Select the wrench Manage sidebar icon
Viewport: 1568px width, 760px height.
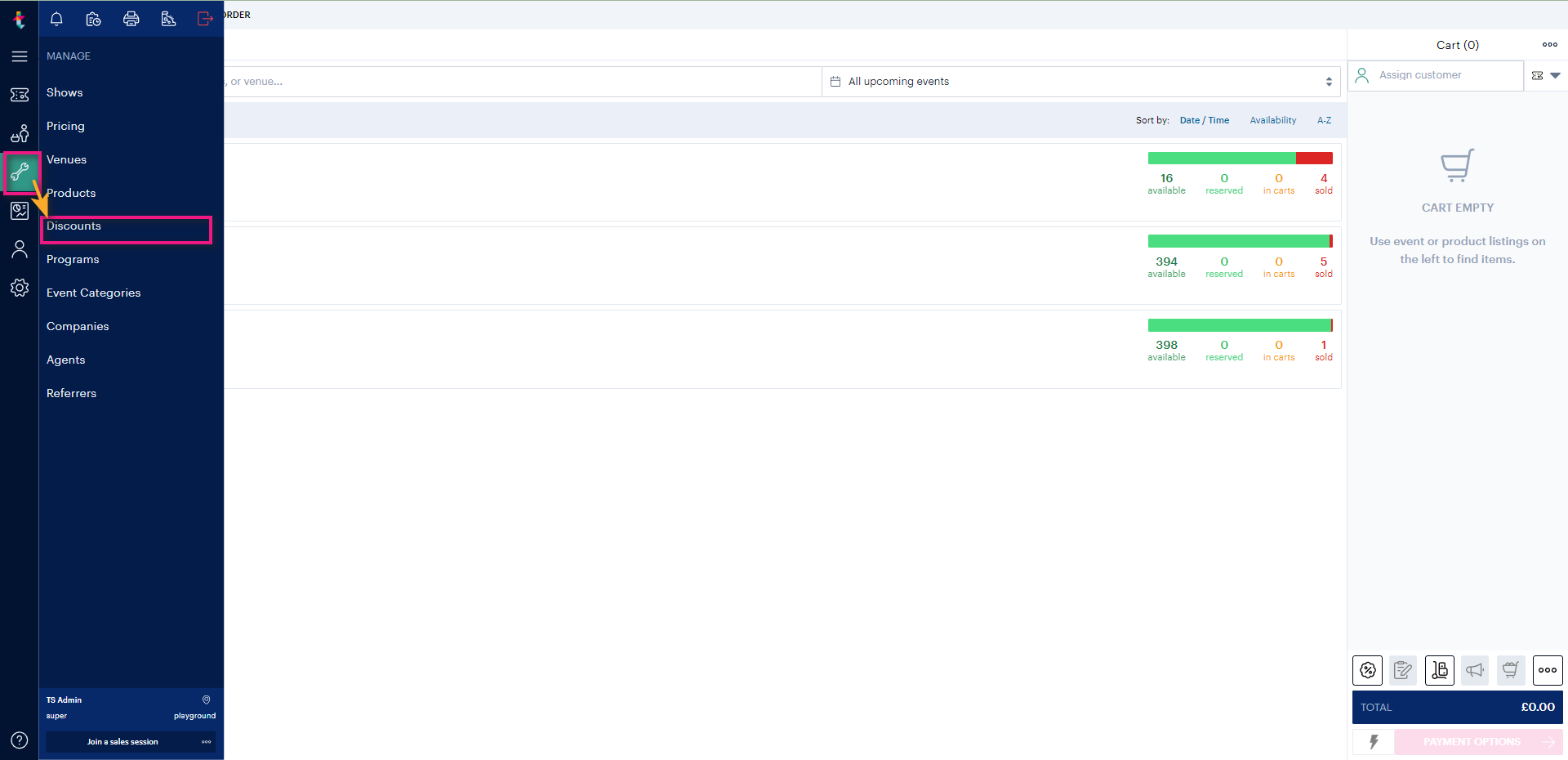pyautogui.click(x=20, y=172)
